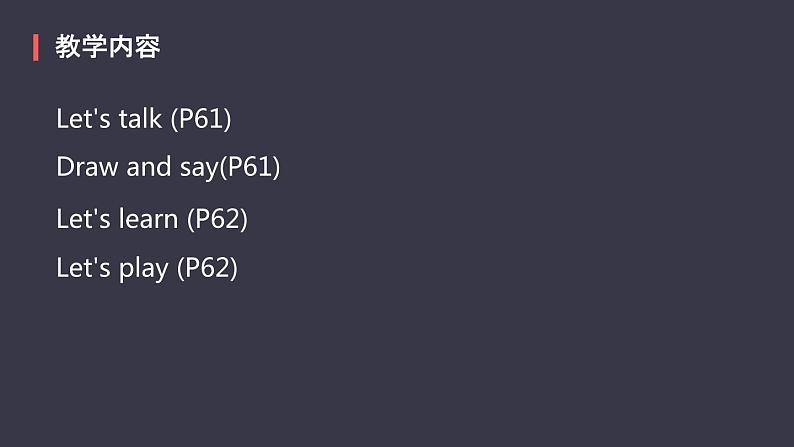Select the "Let's play (P62)" line
This screenshot has height=447, width=794.
[x=147, y=268]
